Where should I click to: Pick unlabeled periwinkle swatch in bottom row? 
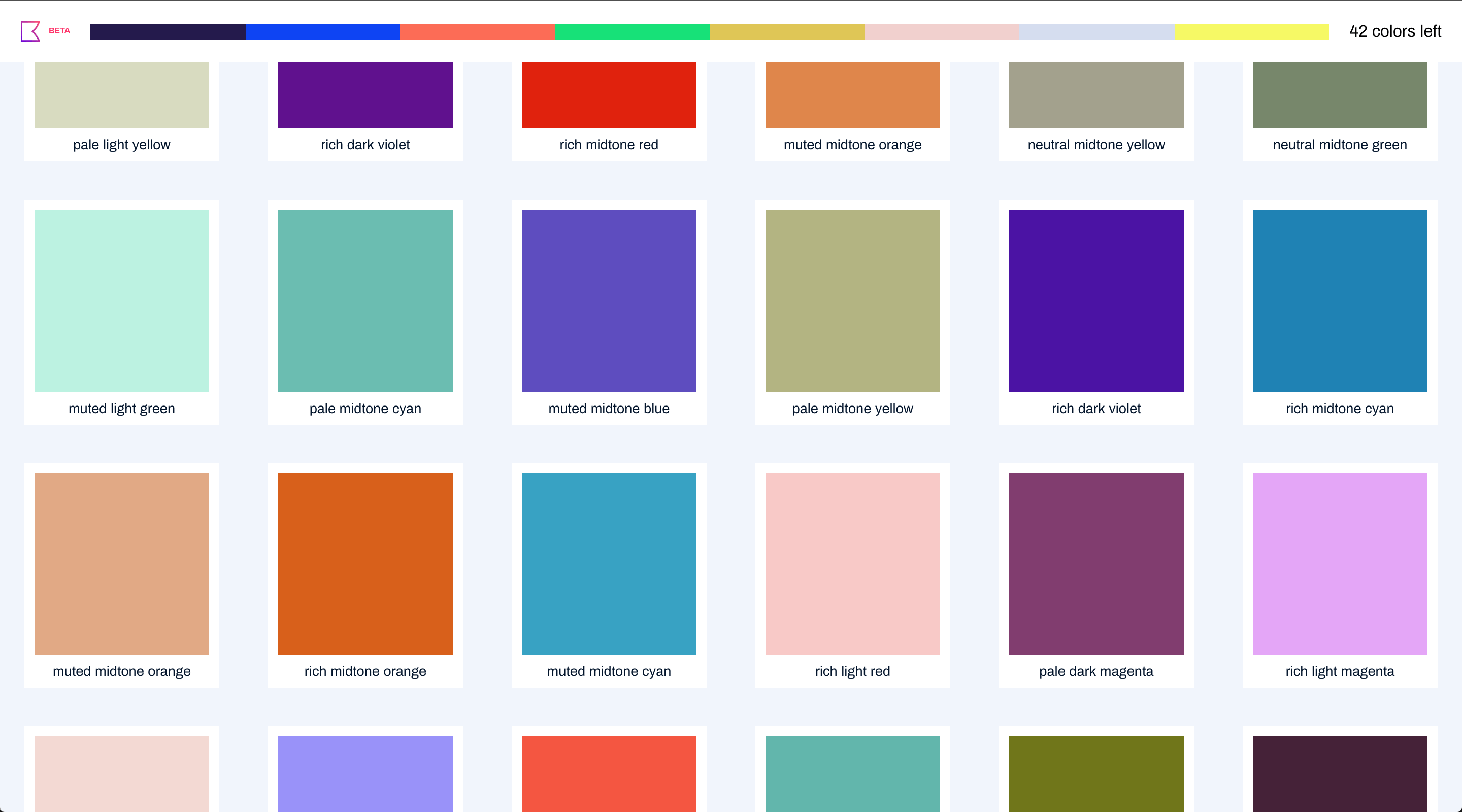point(365,774)
